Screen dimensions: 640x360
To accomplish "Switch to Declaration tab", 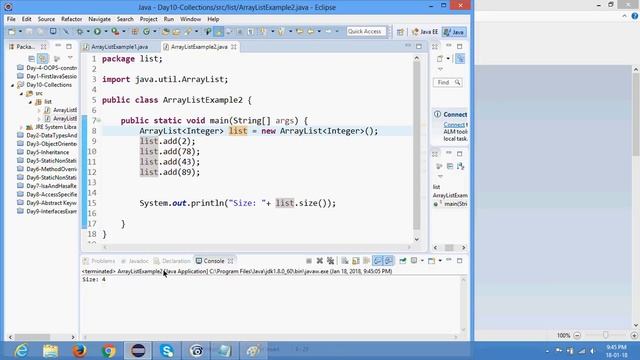I will pyautogui.click(x=172, y=261).
